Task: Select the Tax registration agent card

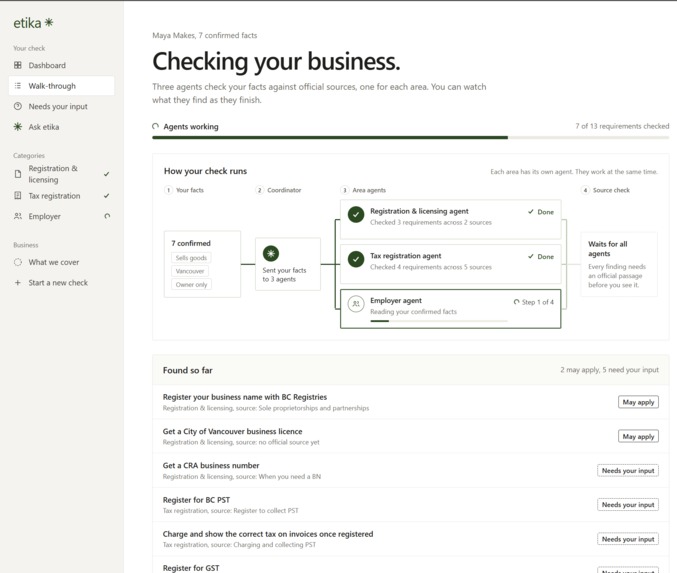Action: 451,263
